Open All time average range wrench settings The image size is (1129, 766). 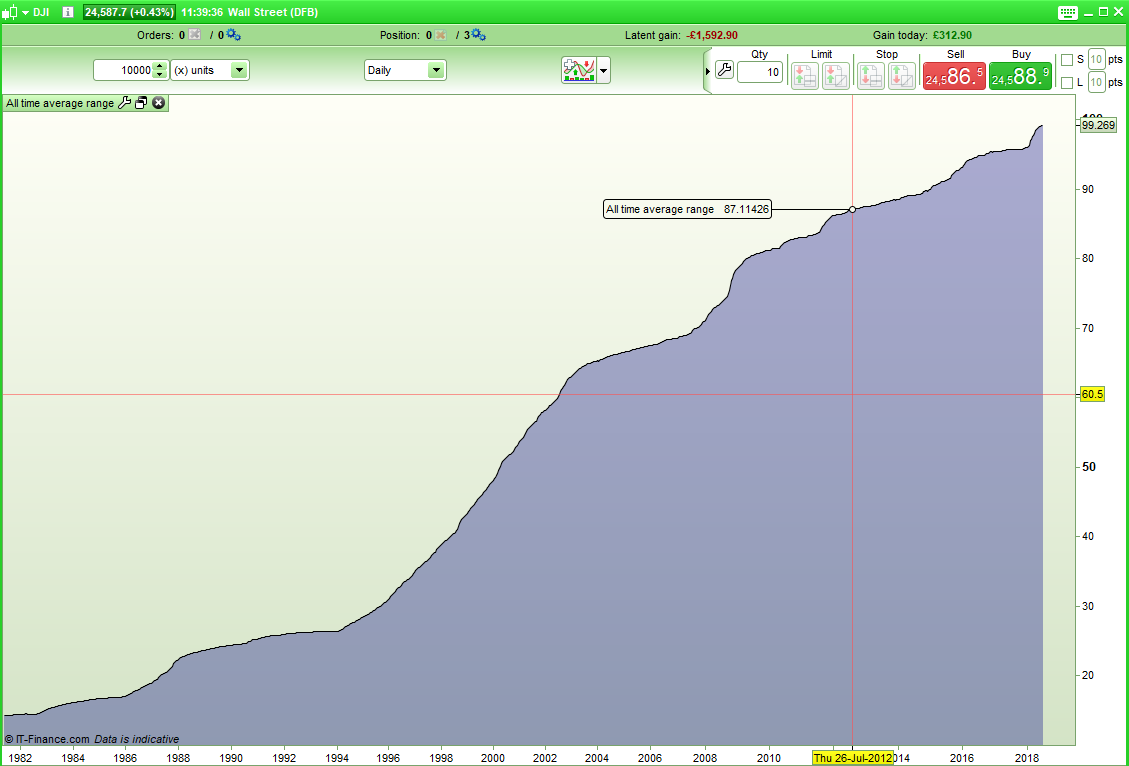click(x=125, y=103)
